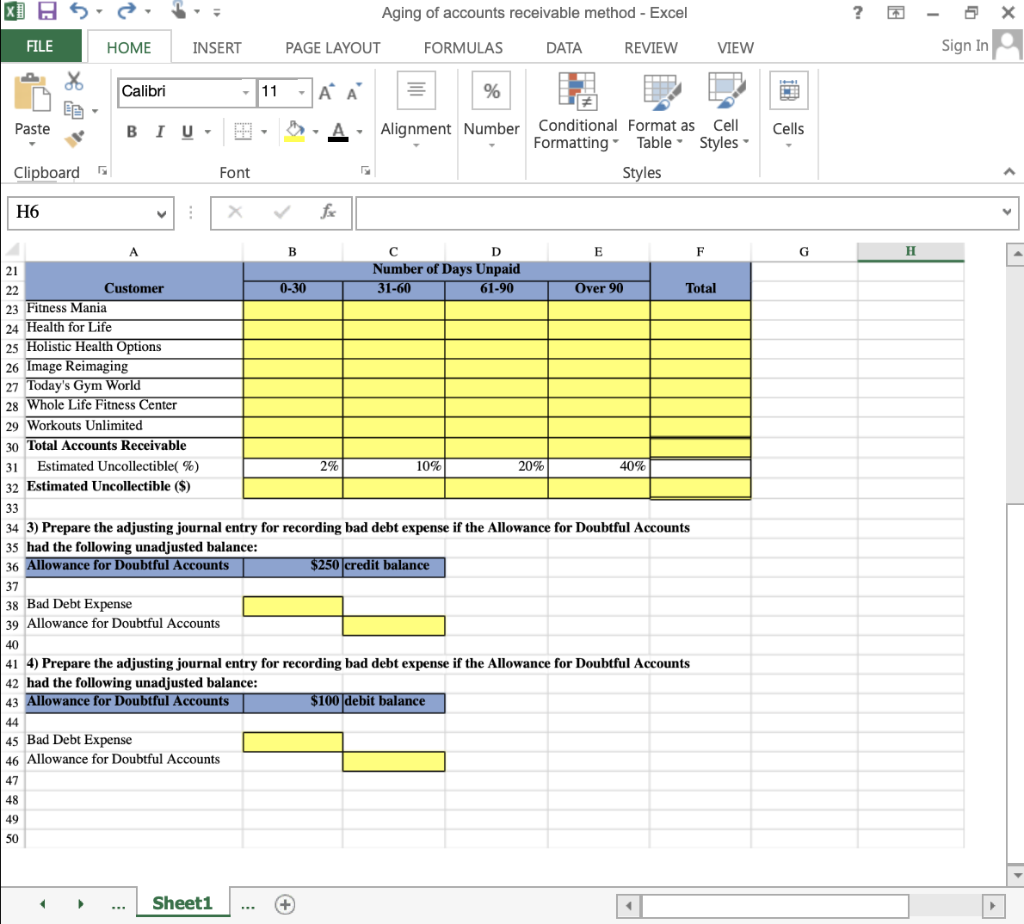Viewport: 1024px width, 924px height.
Task: Increase font size with large A icon
Action: tap(327, 92)
